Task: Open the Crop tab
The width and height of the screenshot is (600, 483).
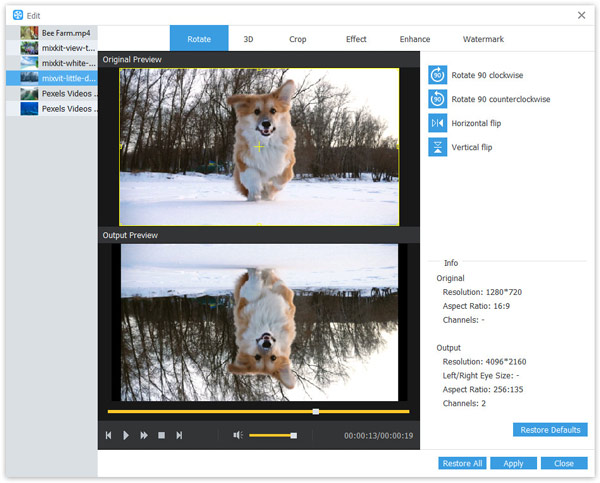Action: pyautogui.click(x=298, y=39)
